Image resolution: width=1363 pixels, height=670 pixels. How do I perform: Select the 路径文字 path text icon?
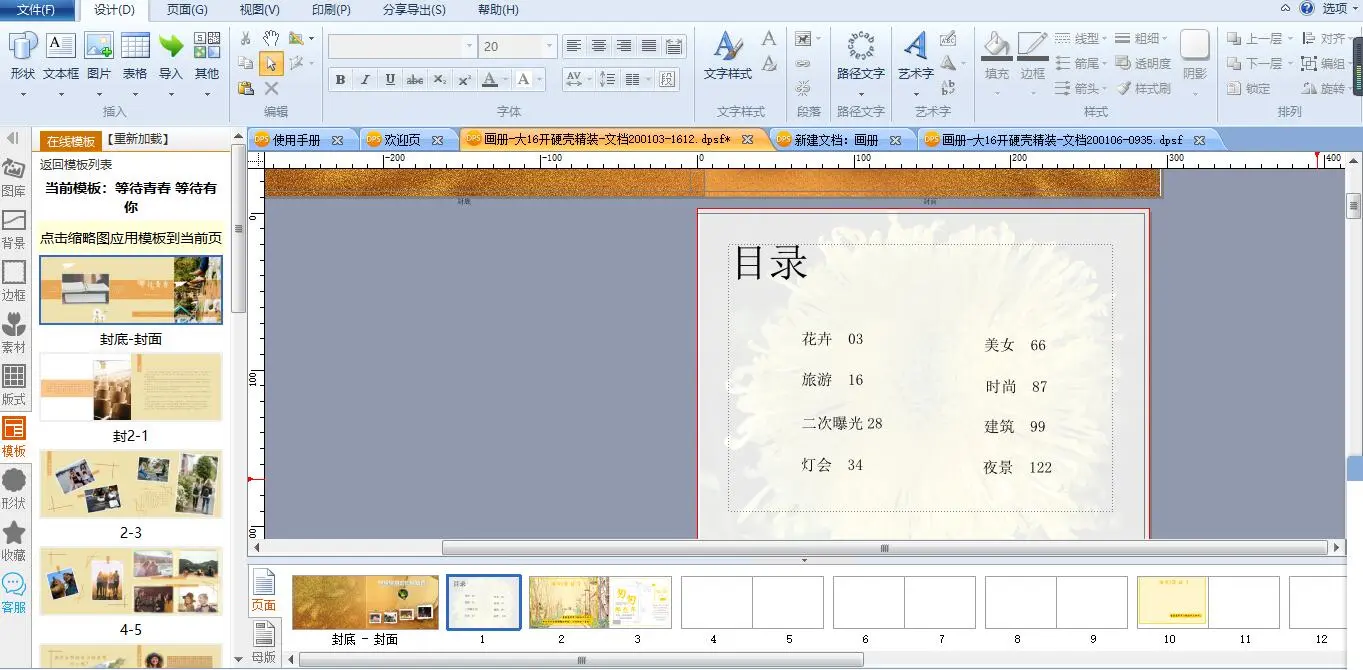tap(860, 47)
